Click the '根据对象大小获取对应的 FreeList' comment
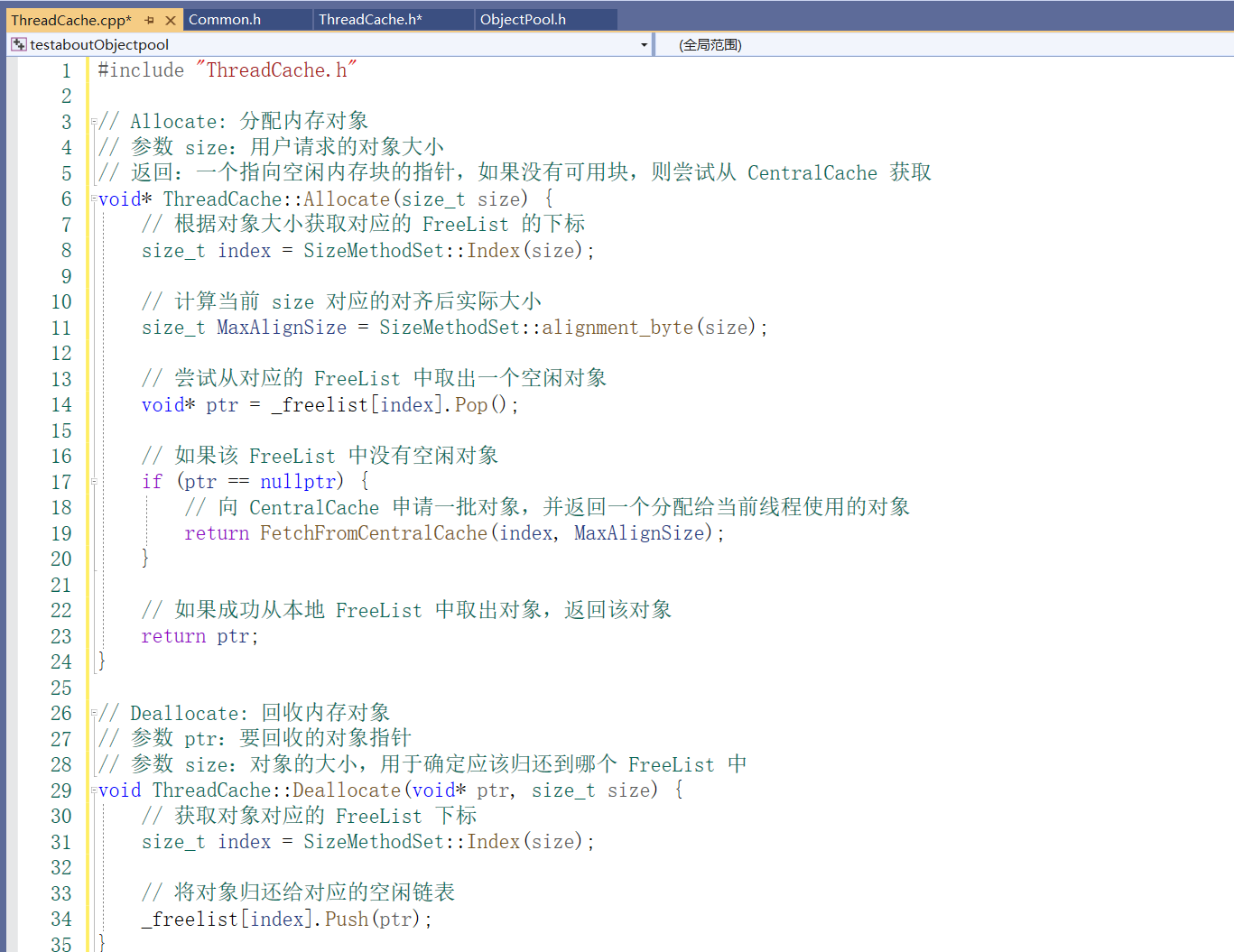Viewport: 1234px width, 952px height. (x=363, y=224)
